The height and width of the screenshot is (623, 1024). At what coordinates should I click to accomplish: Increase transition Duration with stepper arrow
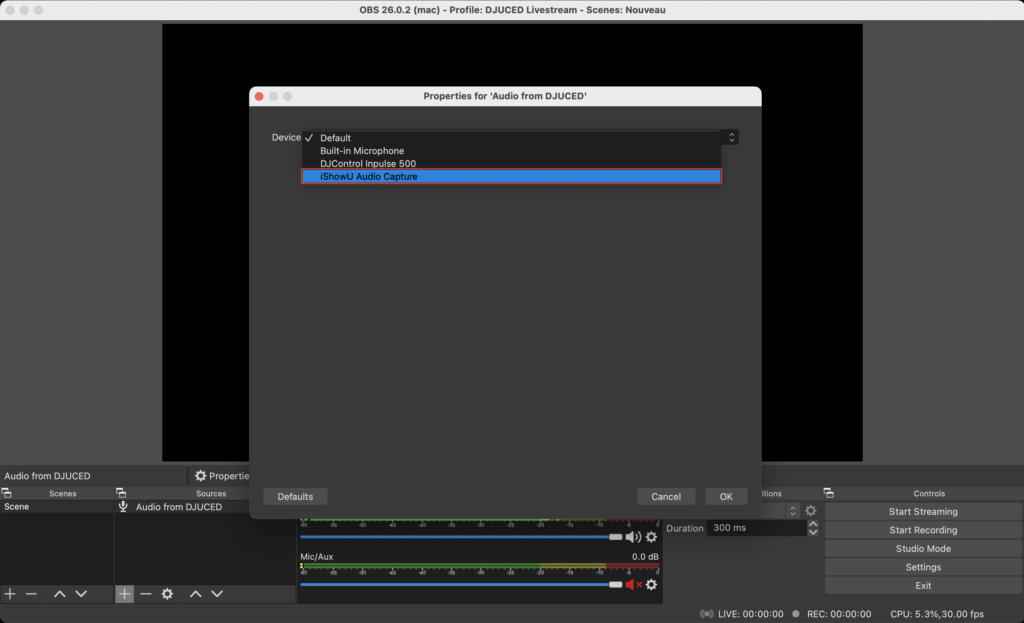(813, 524)
